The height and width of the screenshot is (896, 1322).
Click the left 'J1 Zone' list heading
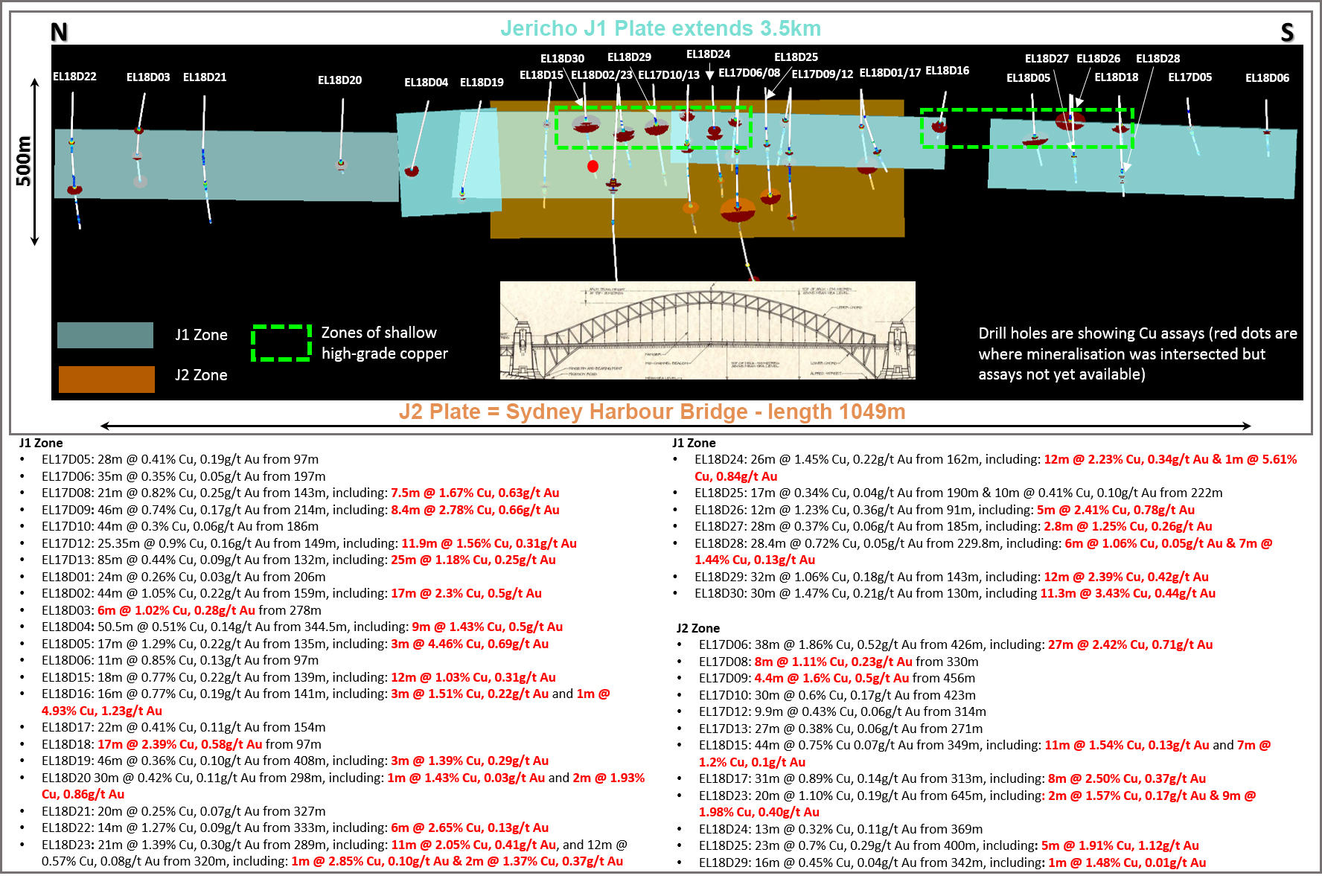point(41,443)
